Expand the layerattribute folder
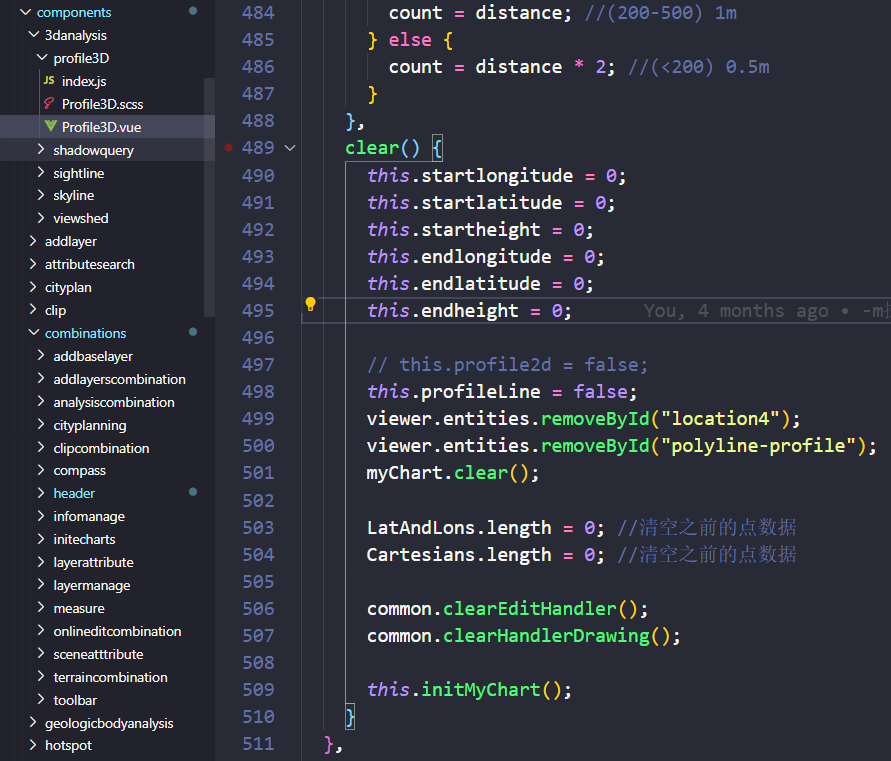 pyautogui.click(x=41, y=562)
